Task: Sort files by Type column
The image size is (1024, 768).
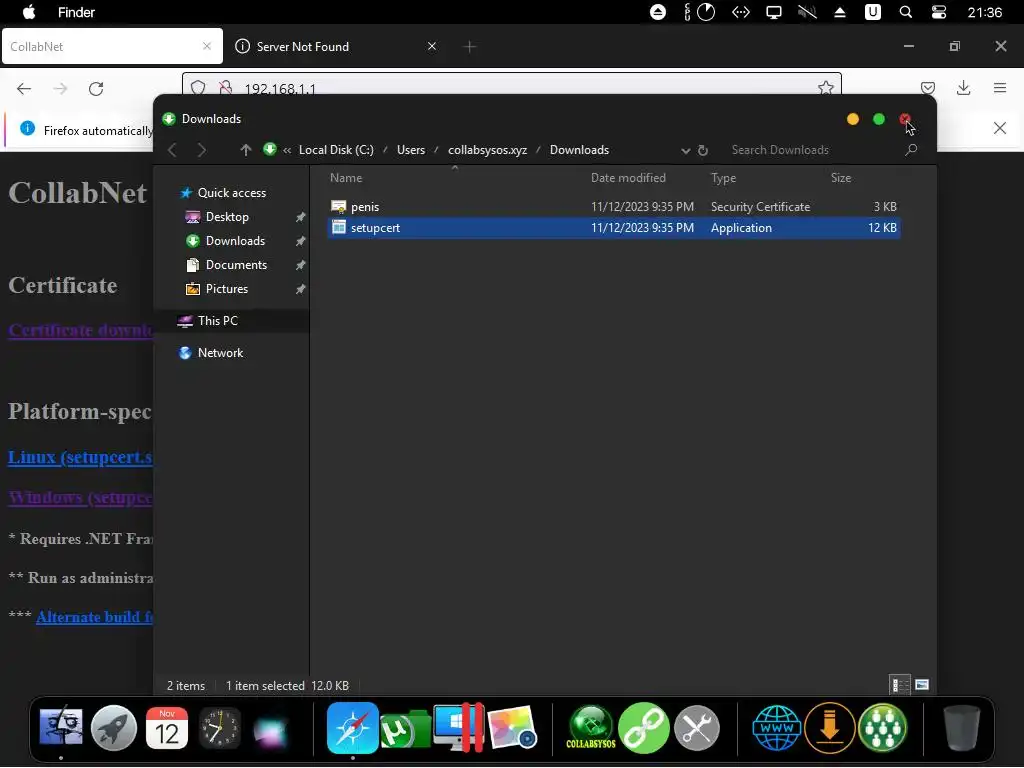Action: pos(723,178)
